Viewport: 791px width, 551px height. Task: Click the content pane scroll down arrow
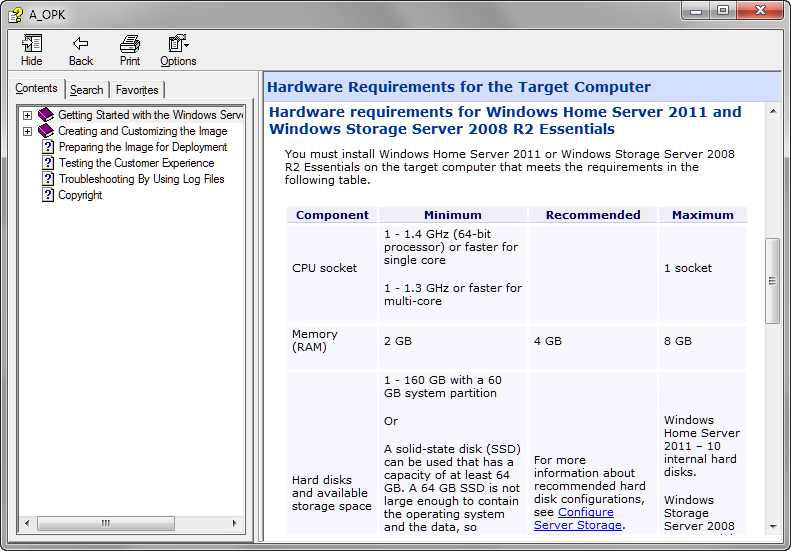773,526
